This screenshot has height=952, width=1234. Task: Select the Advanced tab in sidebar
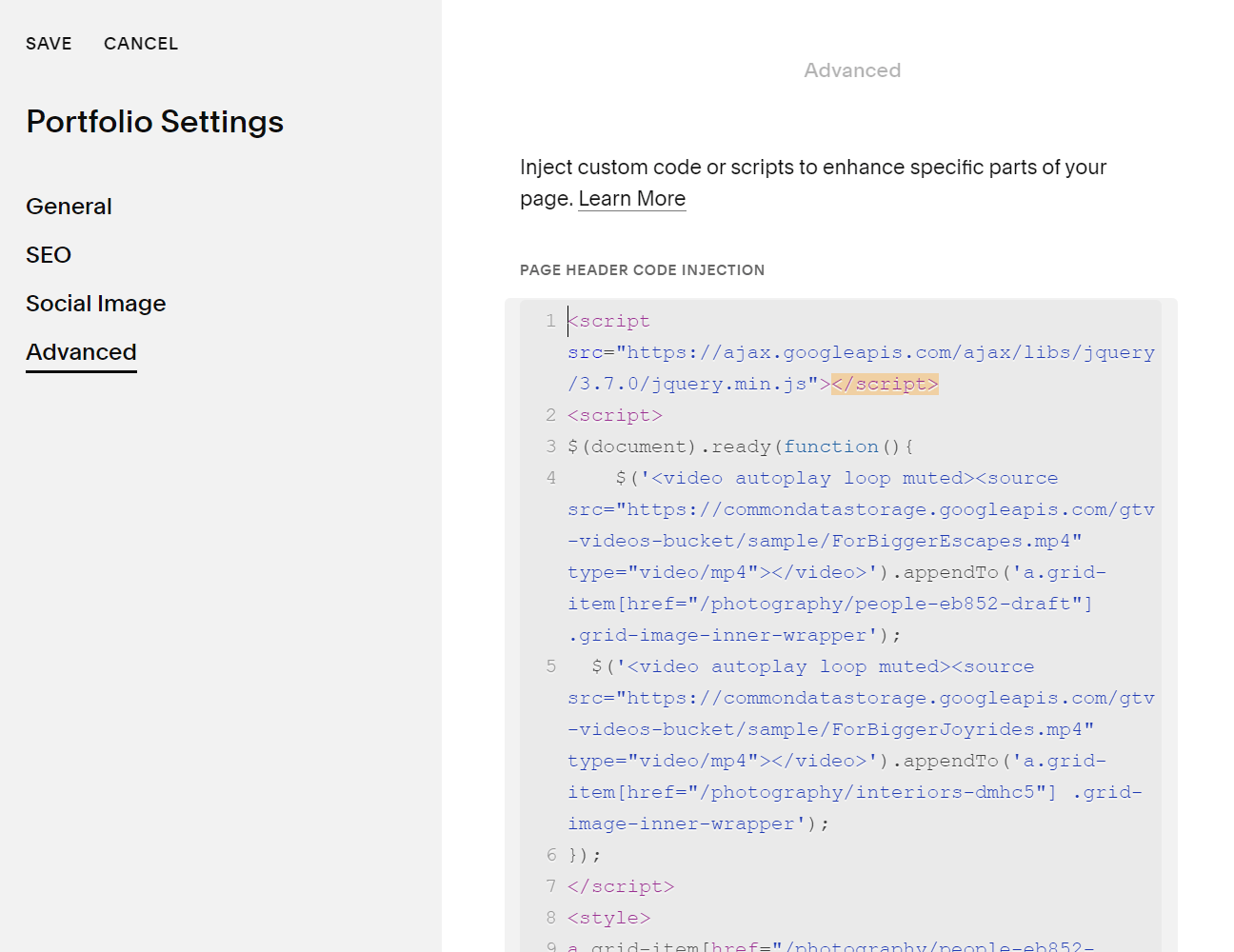pyautogui.click(x=81, y=352)
